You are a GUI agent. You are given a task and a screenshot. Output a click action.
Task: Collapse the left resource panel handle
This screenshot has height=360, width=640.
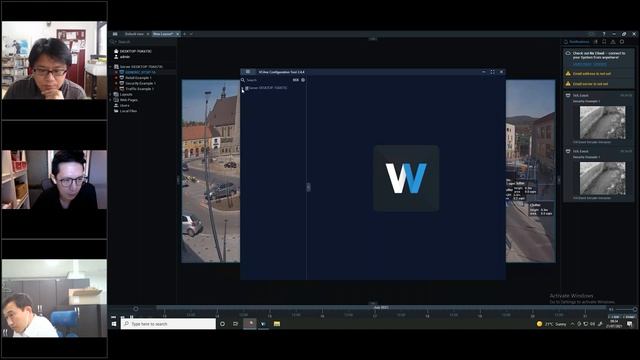point(178,180)
